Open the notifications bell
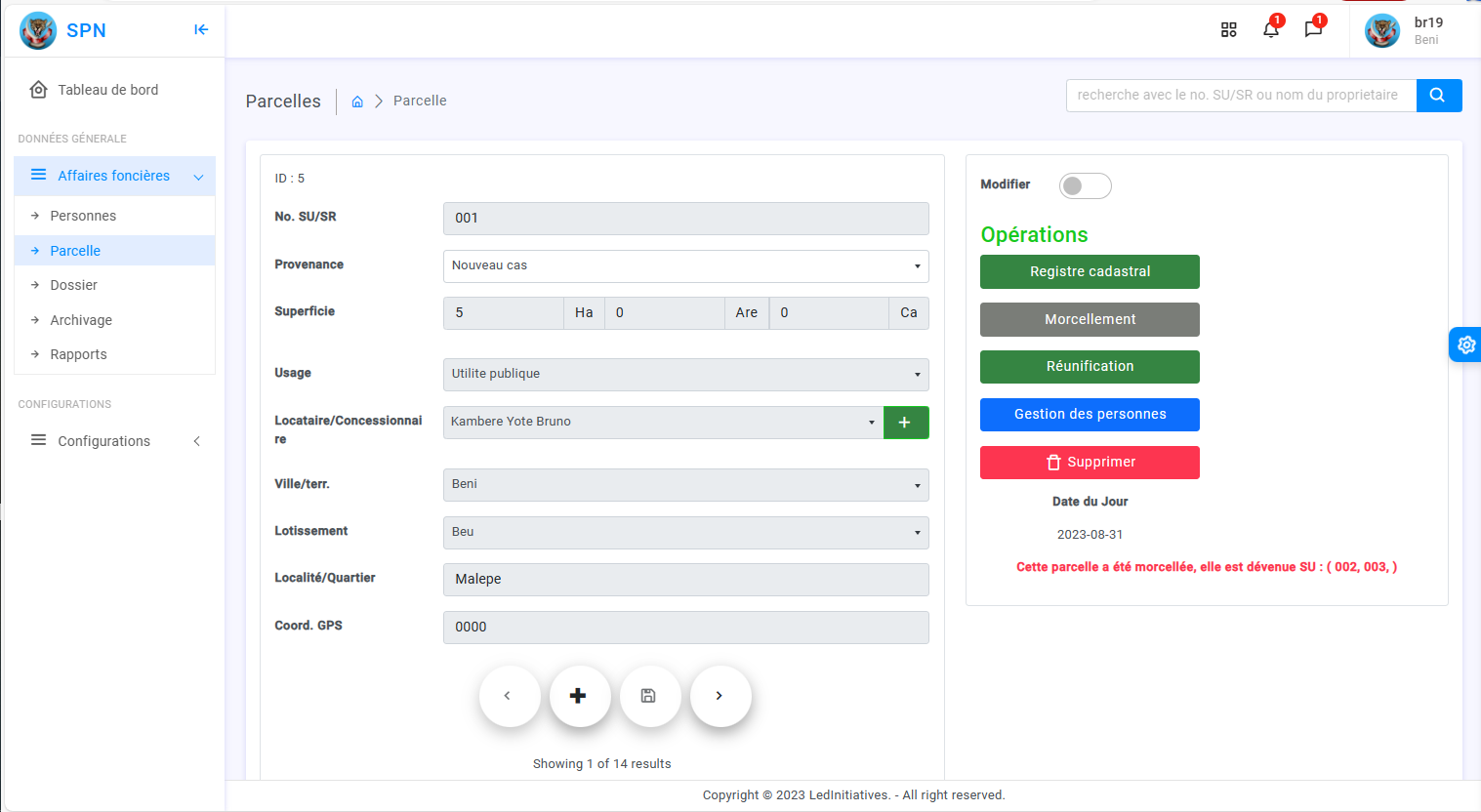The height and width of the screenshot is (812, 1481). (1270, 29)
